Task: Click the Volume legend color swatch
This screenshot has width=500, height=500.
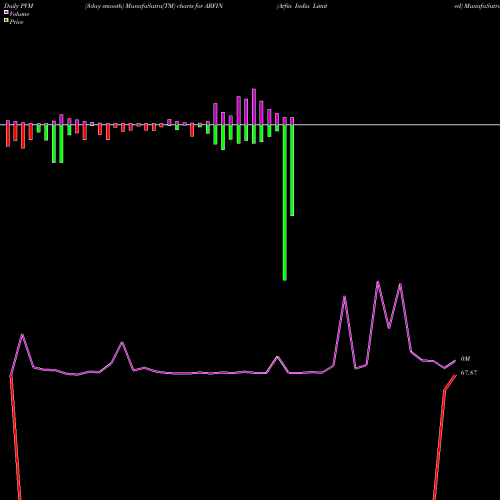Action: tap(6, 12)
